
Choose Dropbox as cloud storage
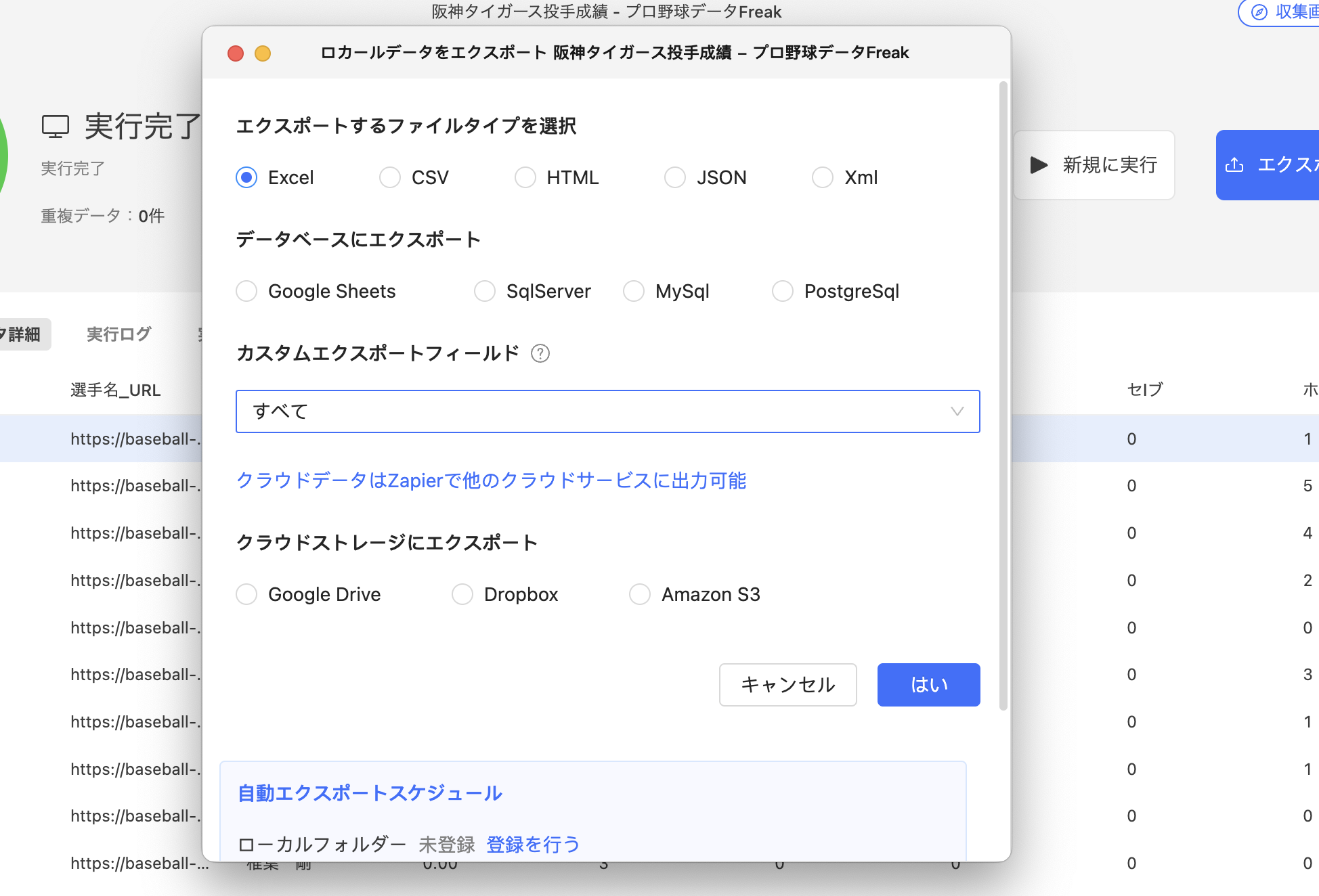point(462,594)
